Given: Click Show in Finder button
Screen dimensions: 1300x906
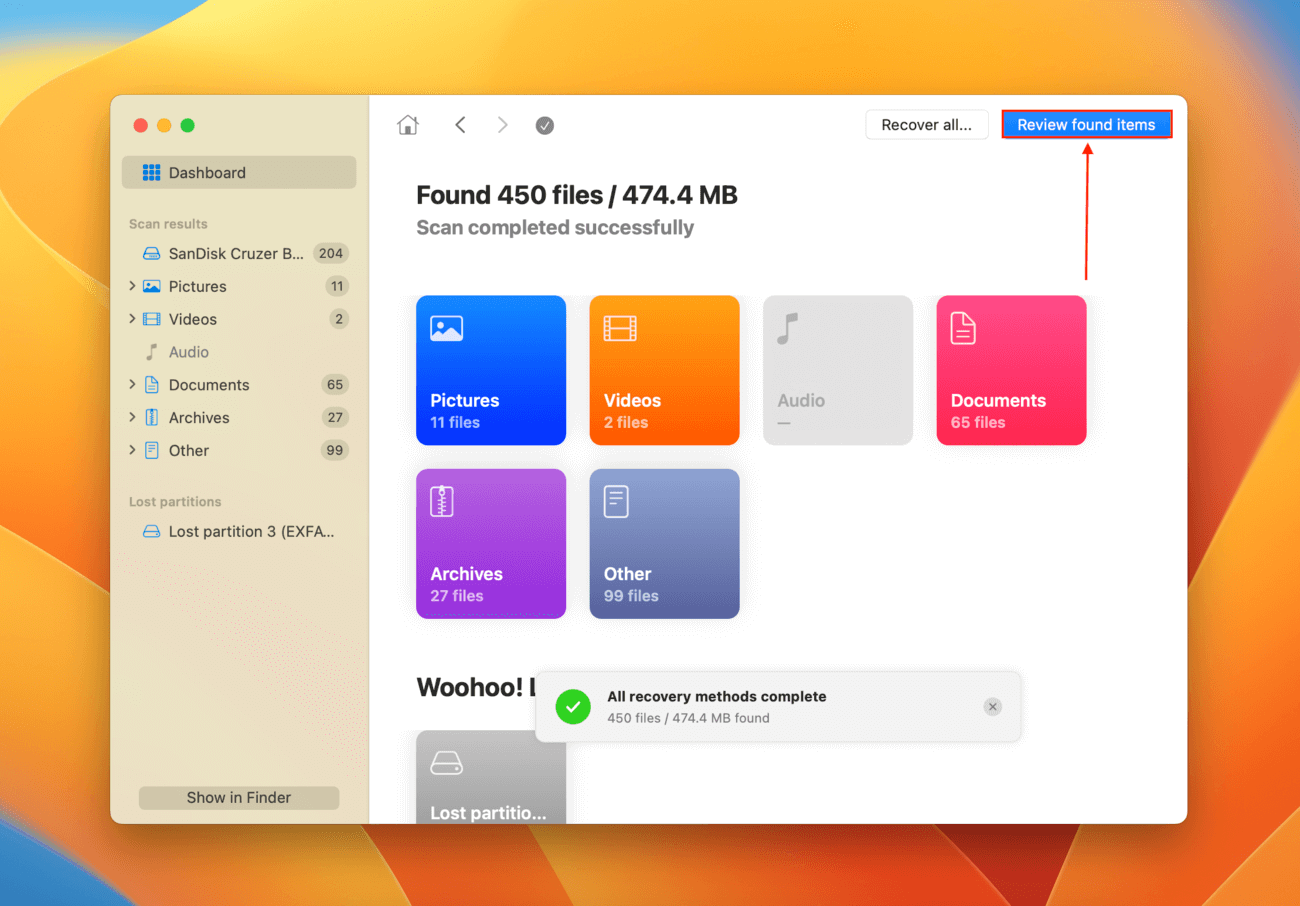Looking at the screenshot, I should [x=239, y=798].
